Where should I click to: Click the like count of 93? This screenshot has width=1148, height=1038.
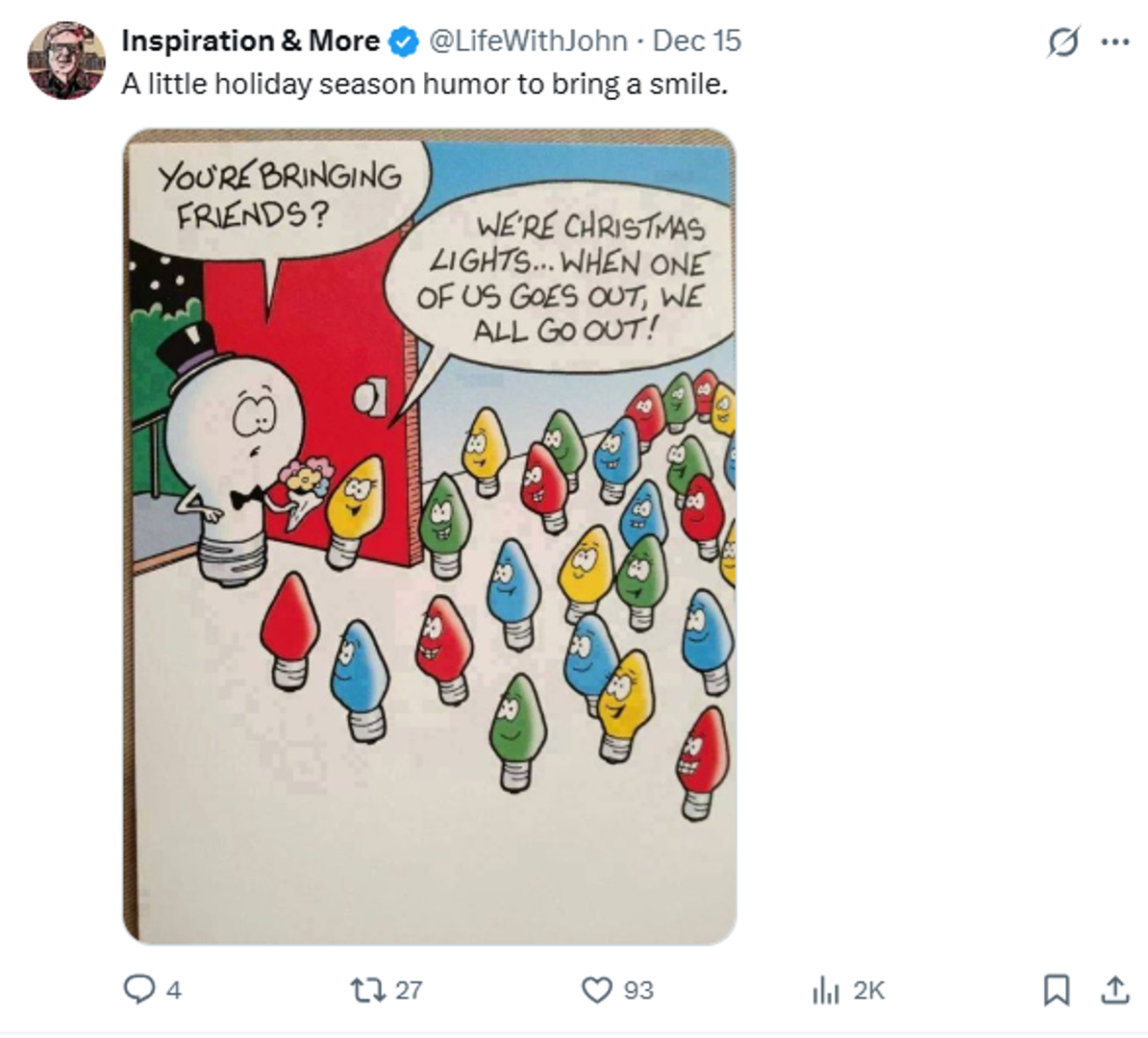click(x=638, y=990)
